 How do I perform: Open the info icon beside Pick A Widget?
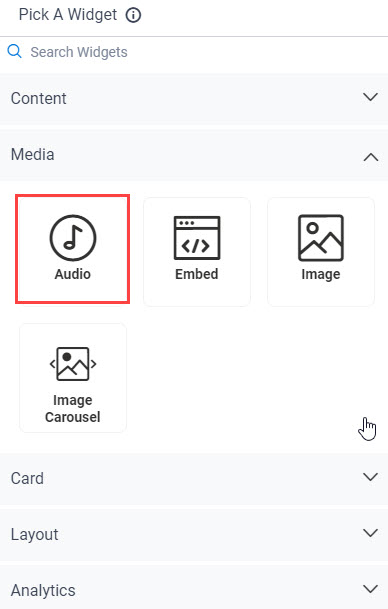pyautogui.click(x=133, y=15)
